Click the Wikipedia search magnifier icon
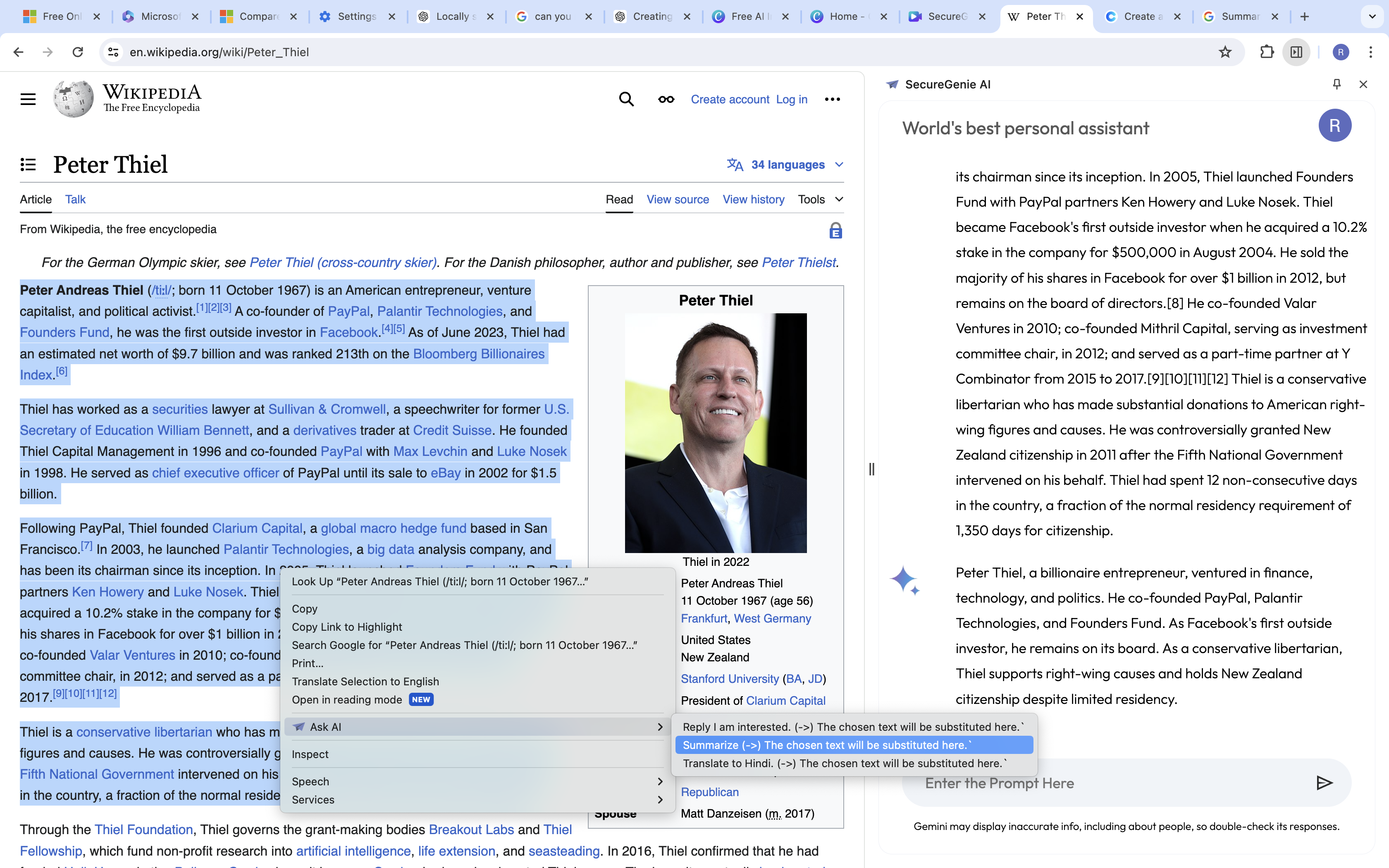 pyautogui.click(x=626, y=99)
